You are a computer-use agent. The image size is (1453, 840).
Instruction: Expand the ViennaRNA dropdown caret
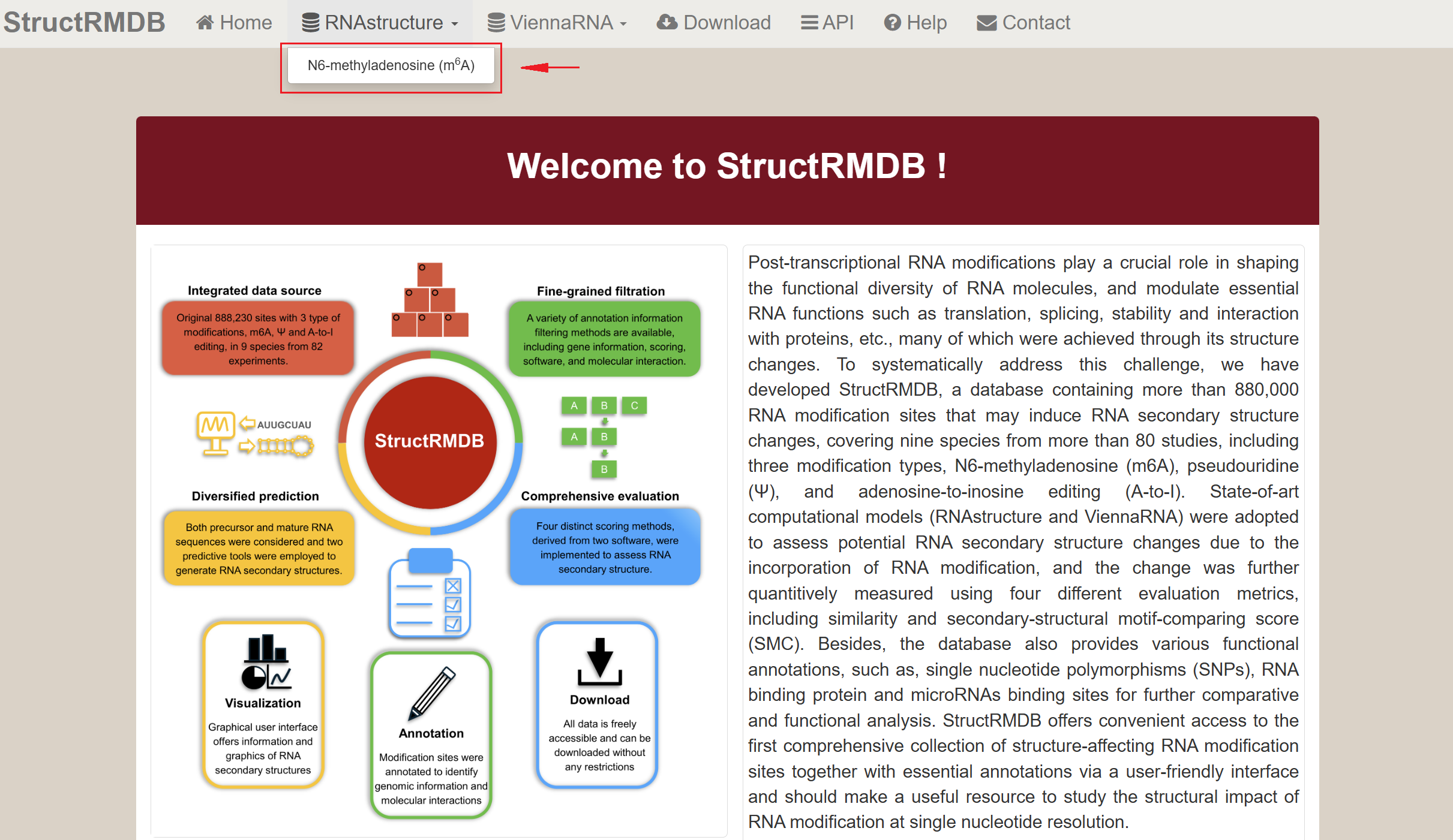(x=623, y=24)
